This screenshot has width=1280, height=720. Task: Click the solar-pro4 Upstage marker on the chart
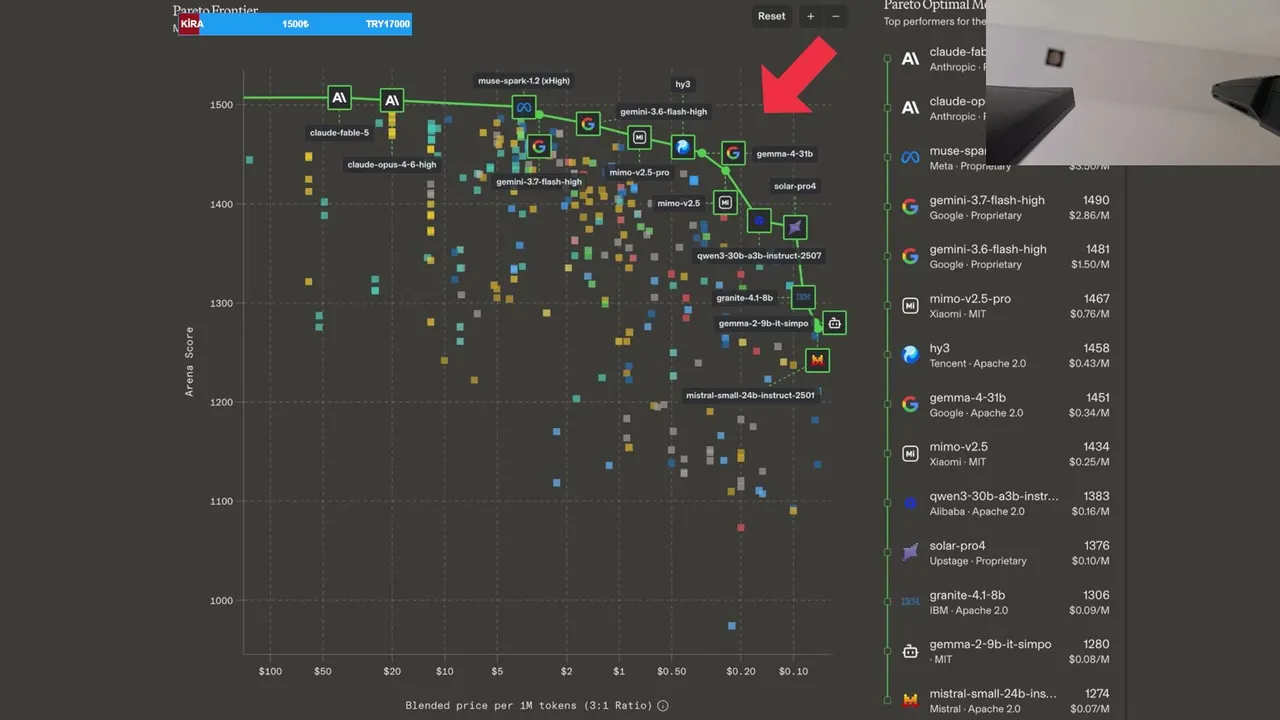coord(795,228)
